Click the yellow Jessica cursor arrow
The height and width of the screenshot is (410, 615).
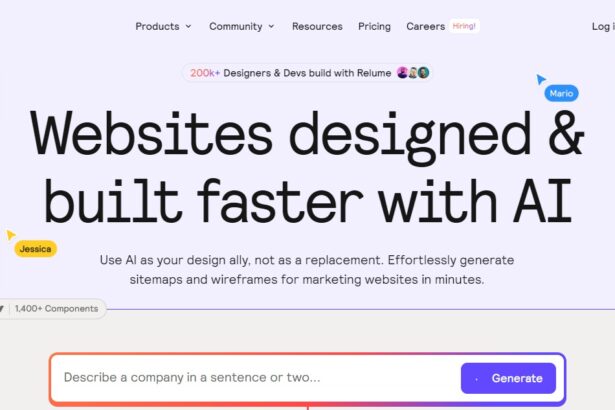tap(11, 235)
